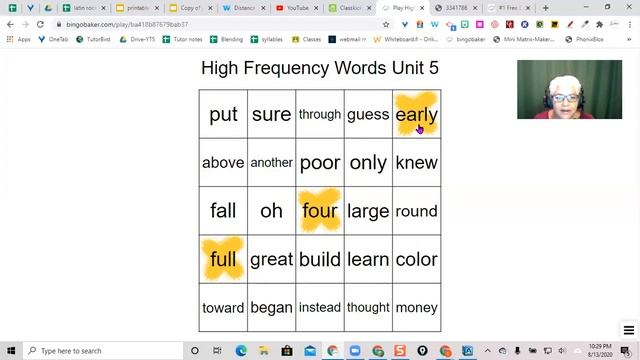This screenshot has width=640, height=360.
Task: Click the taskbar clock showing 10:29 PM
Action: tap(599, 351)
